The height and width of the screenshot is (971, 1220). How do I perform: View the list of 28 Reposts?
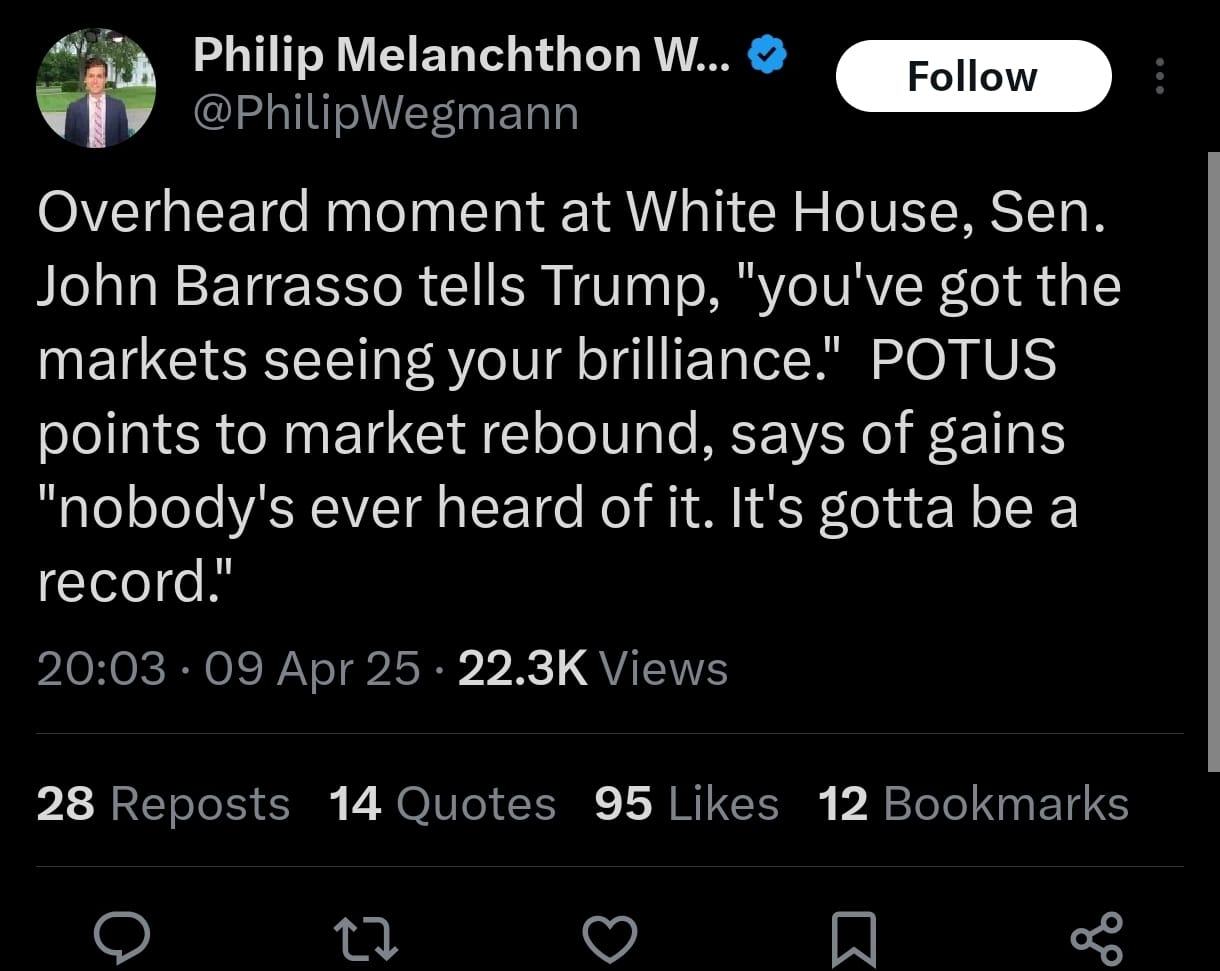[163, 804]
